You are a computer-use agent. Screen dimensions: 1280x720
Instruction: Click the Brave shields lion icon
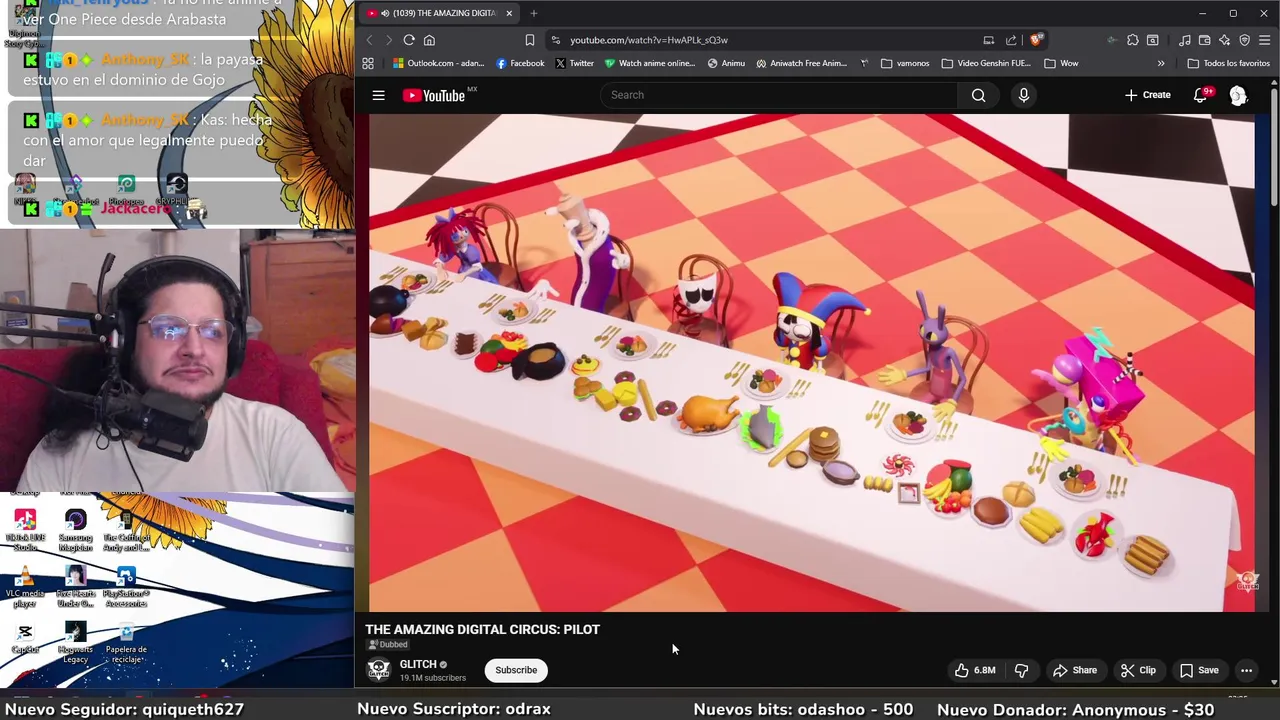(x=1036, y=40)
